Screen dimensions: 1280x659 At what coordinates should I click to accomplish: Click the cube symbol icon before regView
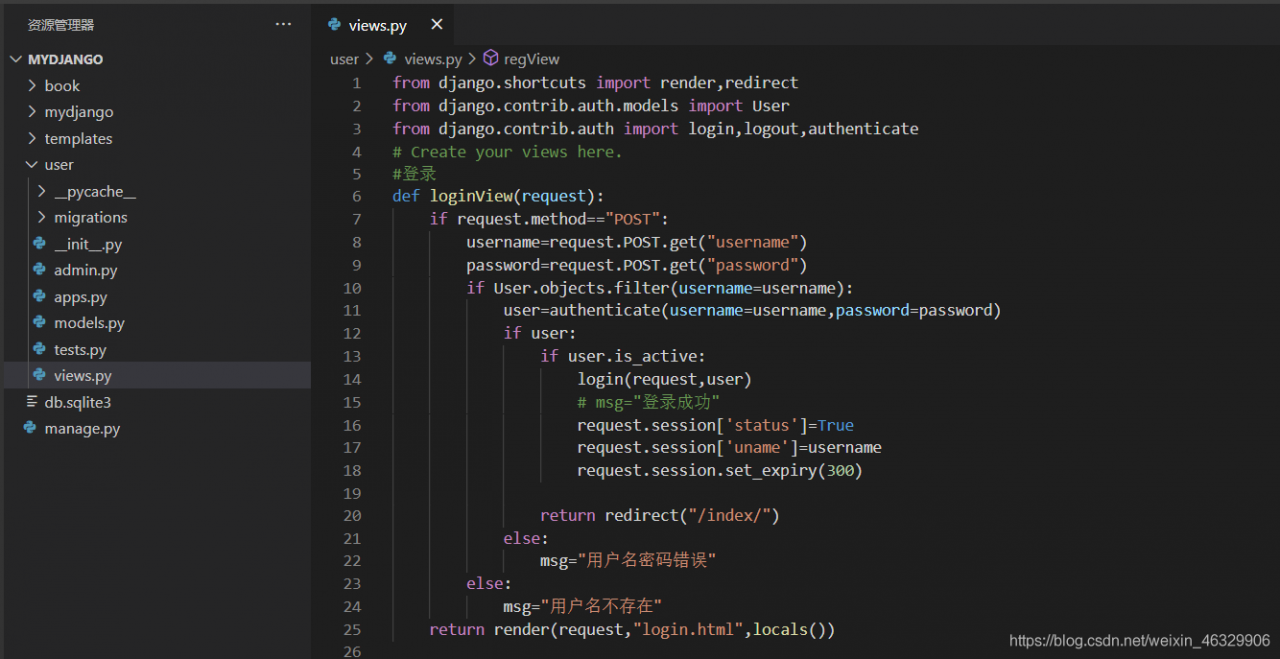point(491,59)
